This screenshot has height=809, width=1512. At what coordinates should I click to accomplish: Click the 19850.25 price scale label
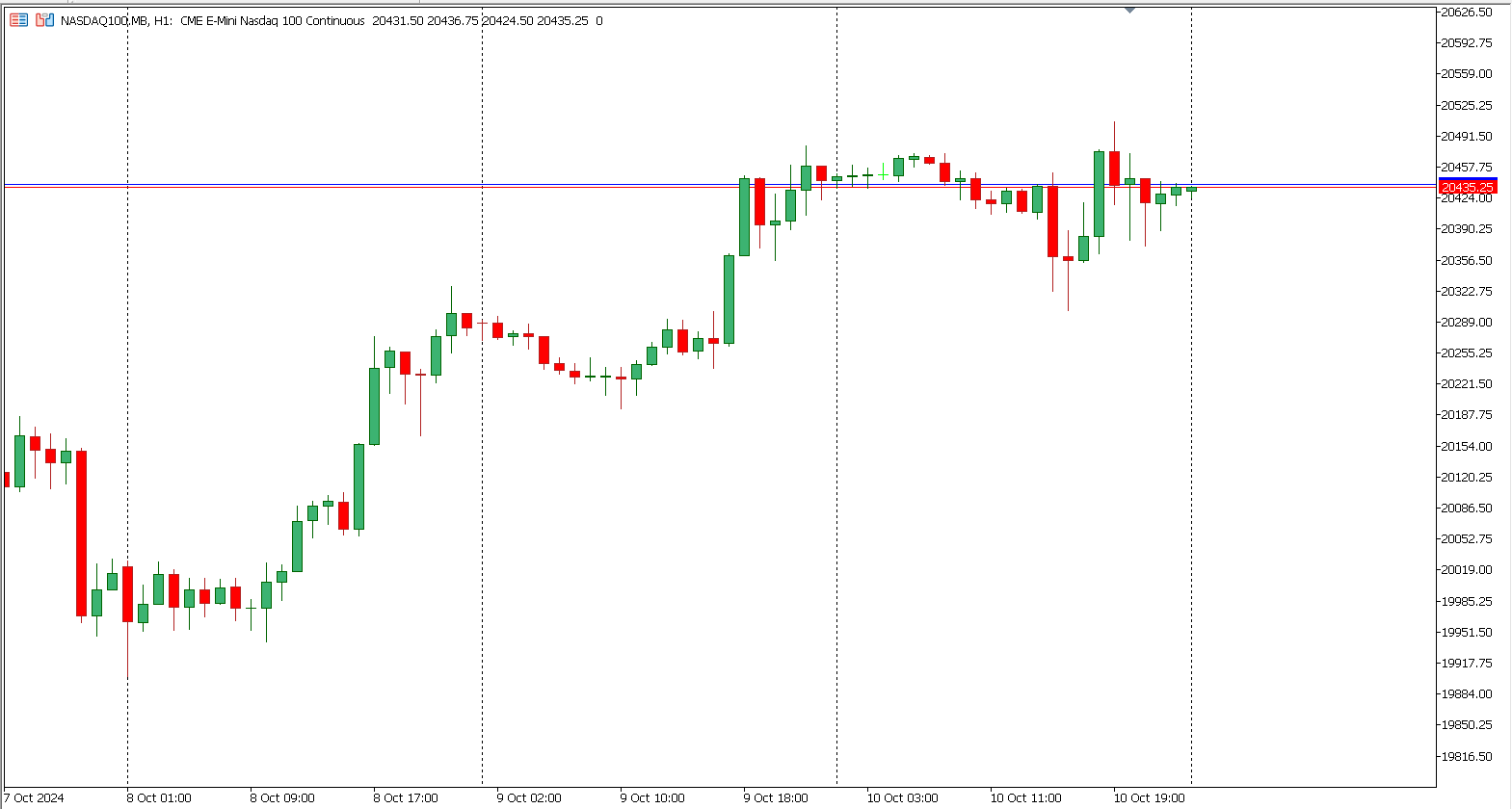coord(1466,724)
